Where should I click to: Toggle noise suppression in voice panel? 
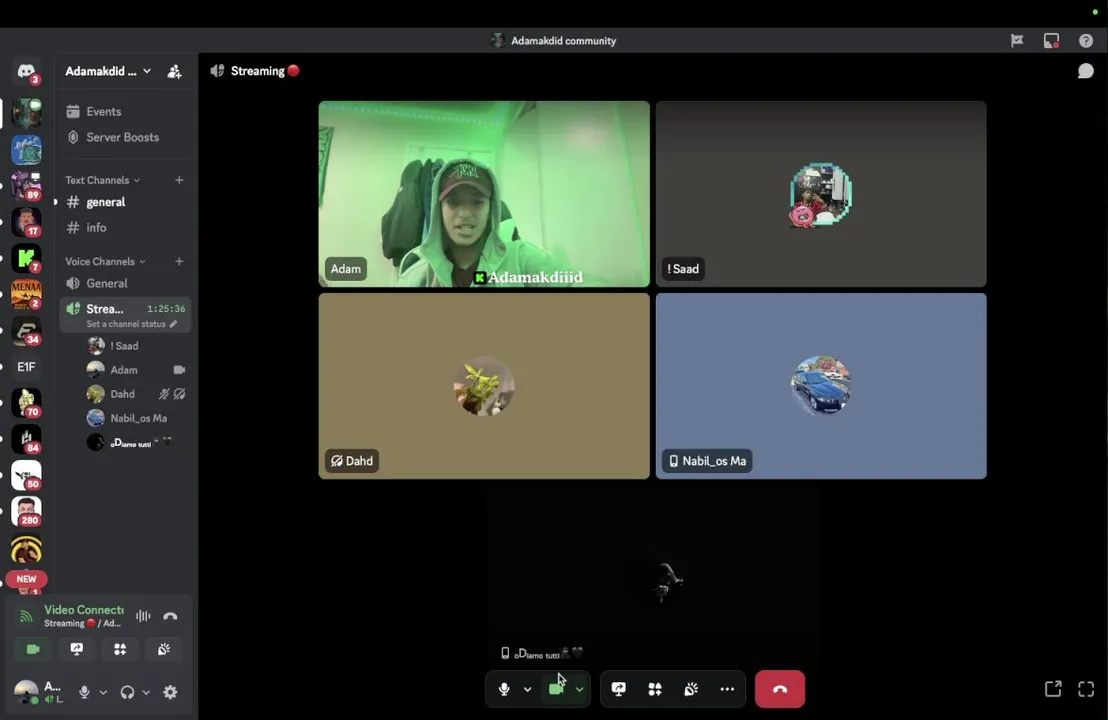click(x=143, y=616)
